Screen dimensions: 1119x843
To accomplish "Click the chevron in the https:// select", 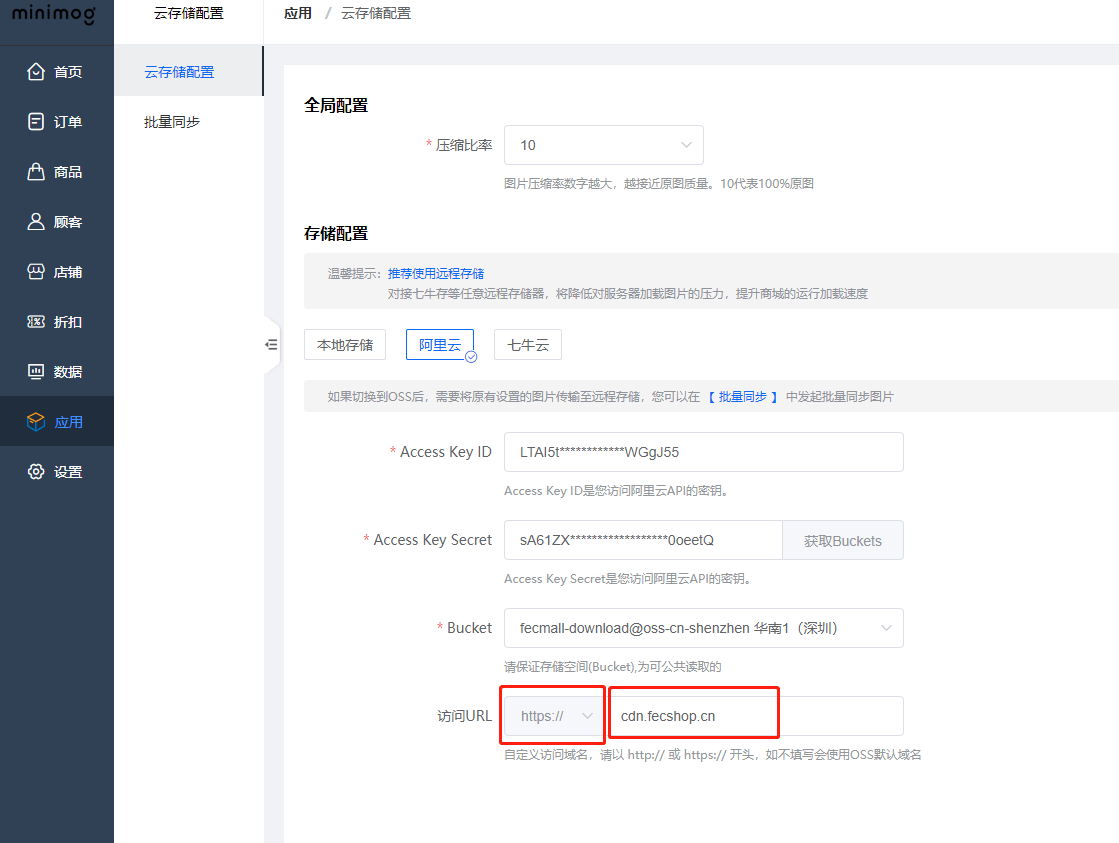I will [587, 716].
